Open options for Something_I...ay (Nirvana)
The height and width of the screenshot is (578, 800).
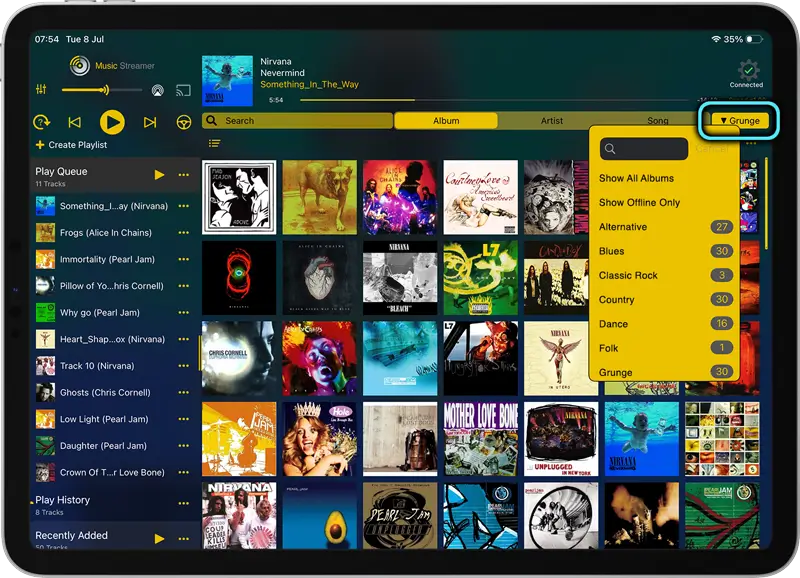pyautogui.click(x=184, y=206)
